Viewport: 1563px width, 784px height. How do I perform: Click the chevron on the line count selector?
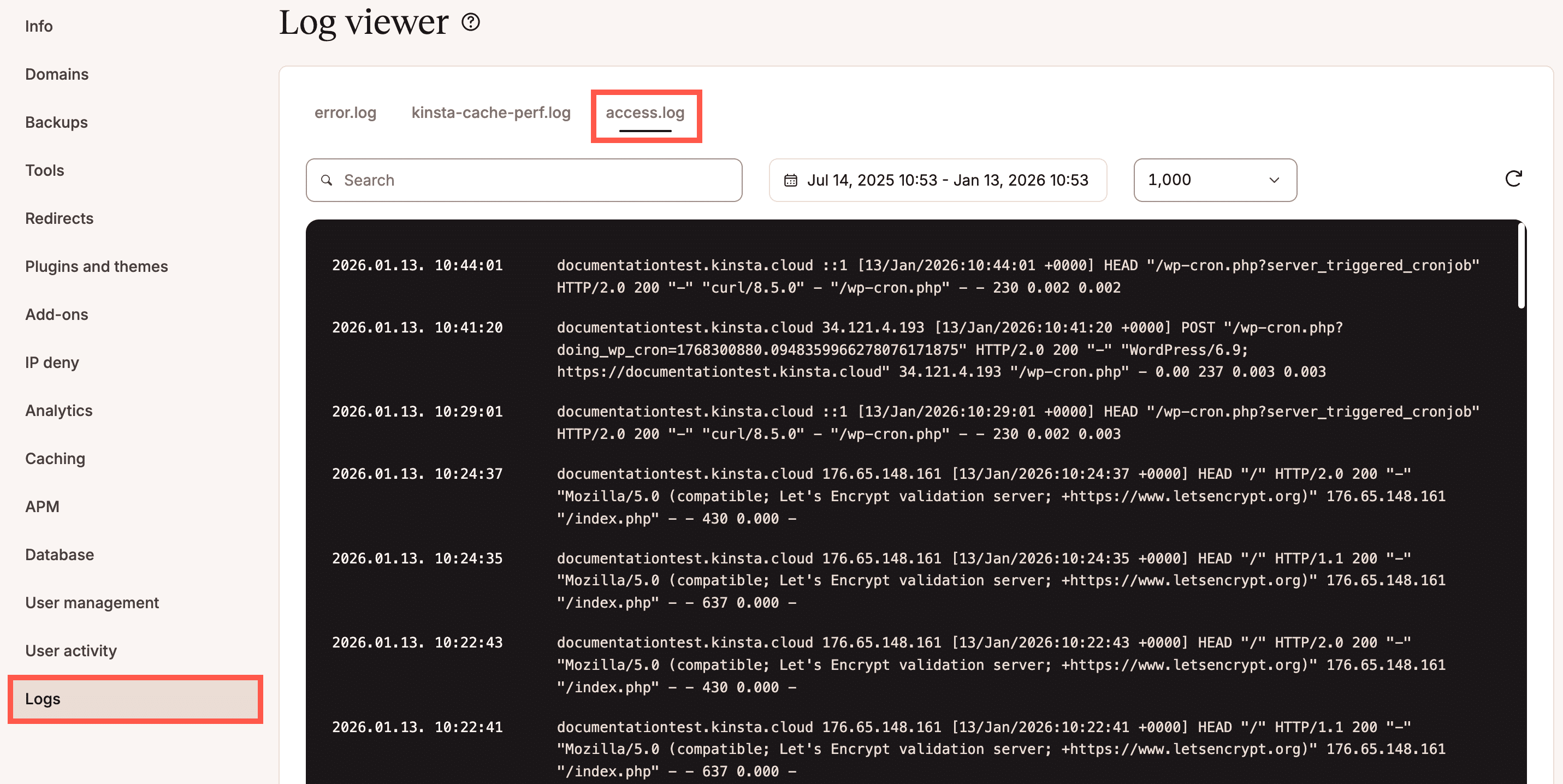tap(1274, 180)
